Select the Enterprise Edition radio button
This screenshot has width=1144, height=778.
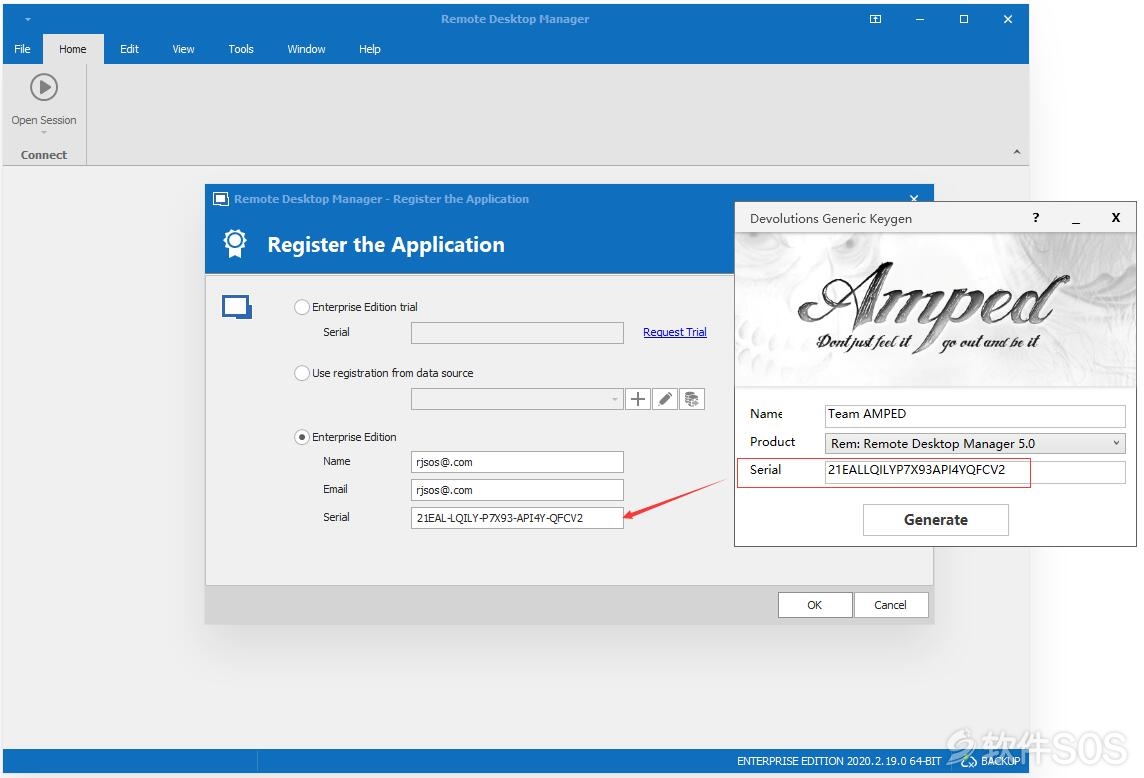pyautogui.click(x=301, y=437)
